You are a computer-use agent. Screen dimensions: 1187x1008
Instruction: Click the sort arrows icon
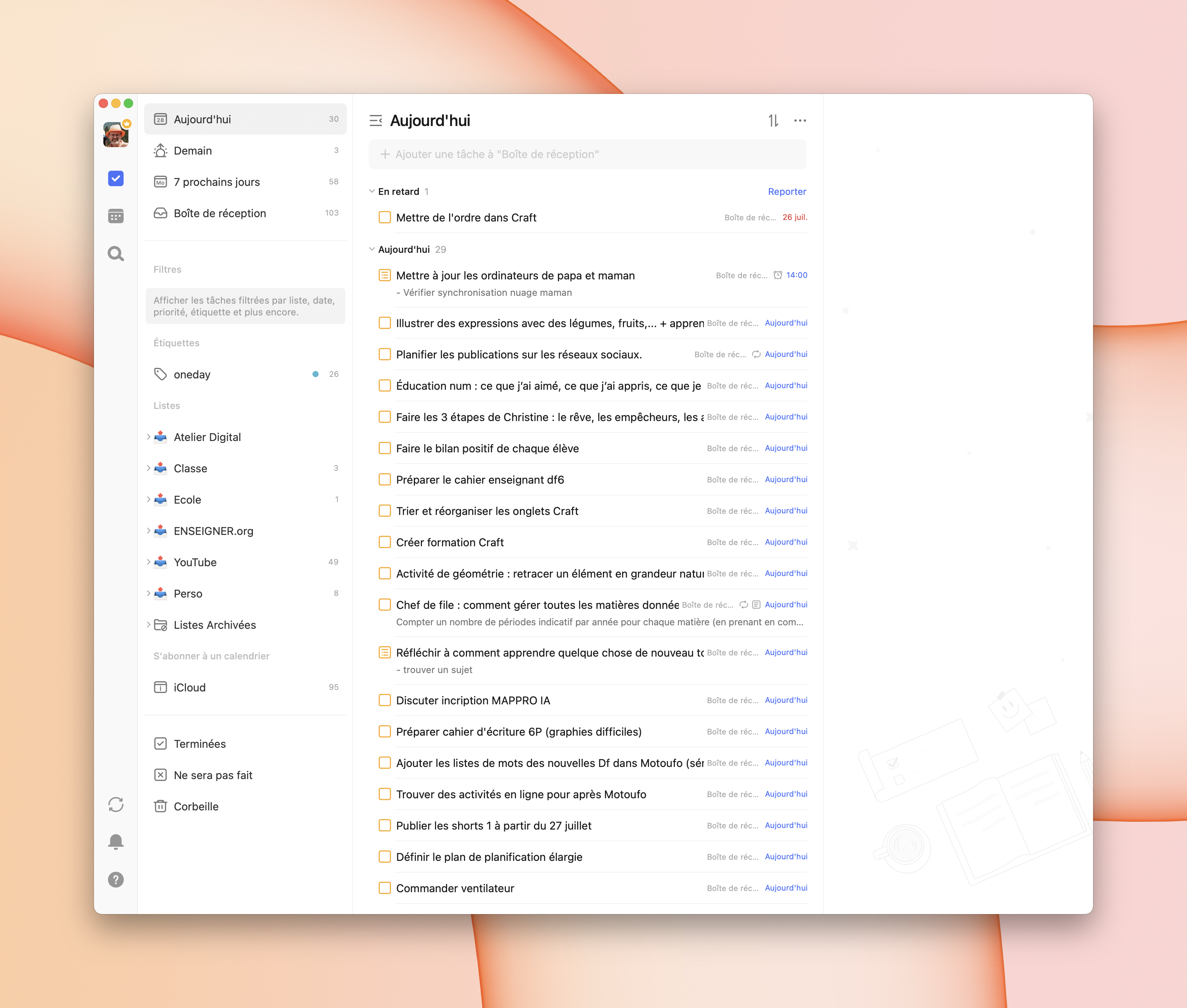click(773, 121)
